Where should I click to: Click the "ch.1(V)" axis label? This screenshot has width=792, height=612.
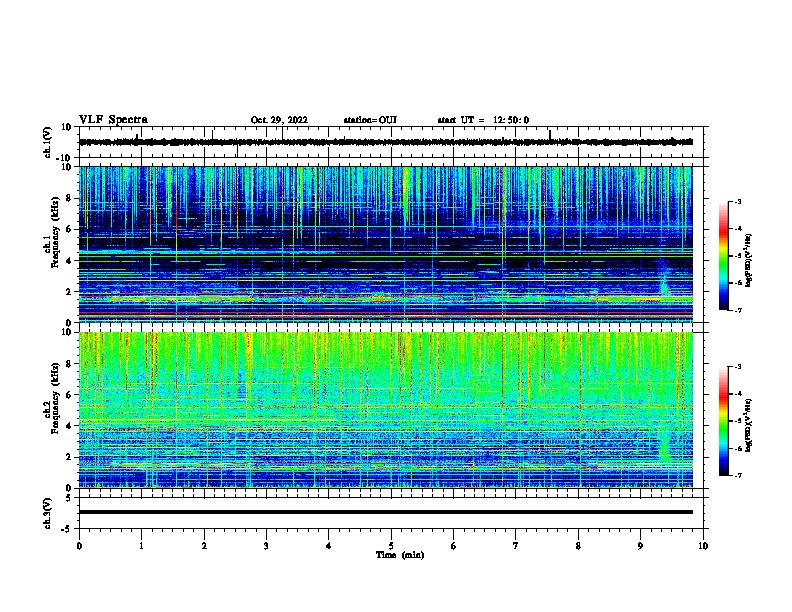point(47,142)
